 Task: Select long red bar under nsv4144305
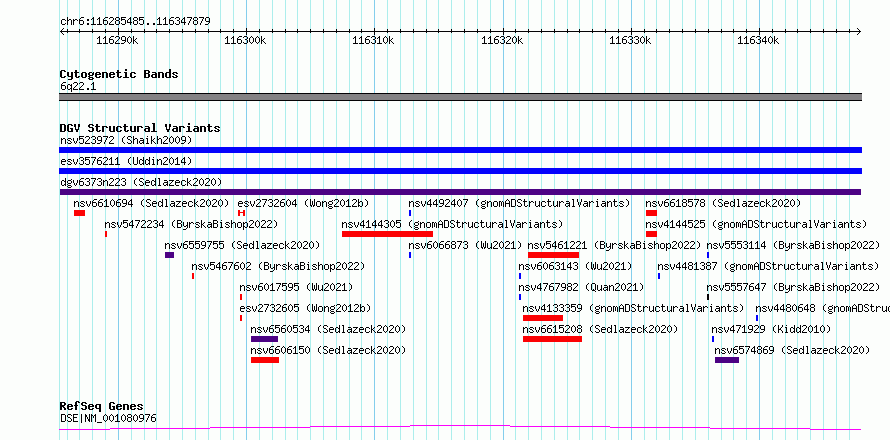coord(387,234)
